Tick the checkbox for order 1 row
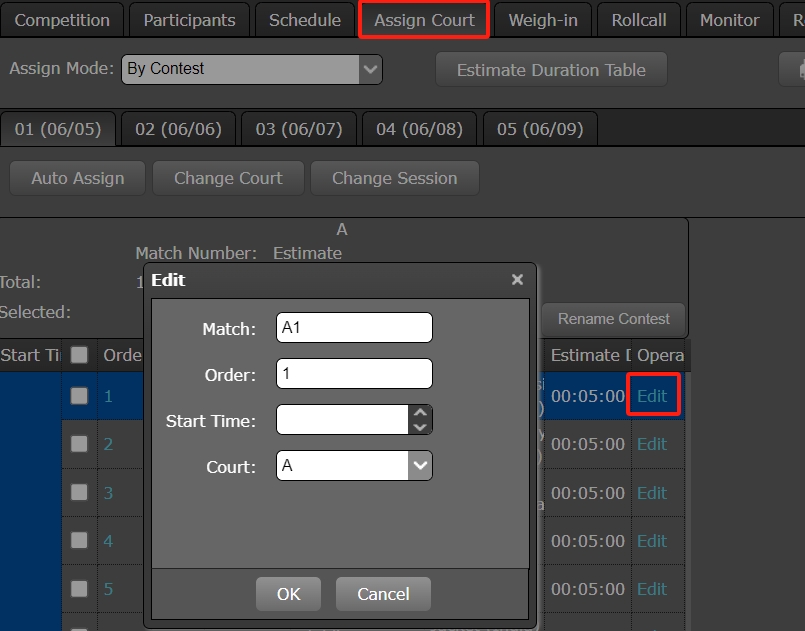 (79, 396)
